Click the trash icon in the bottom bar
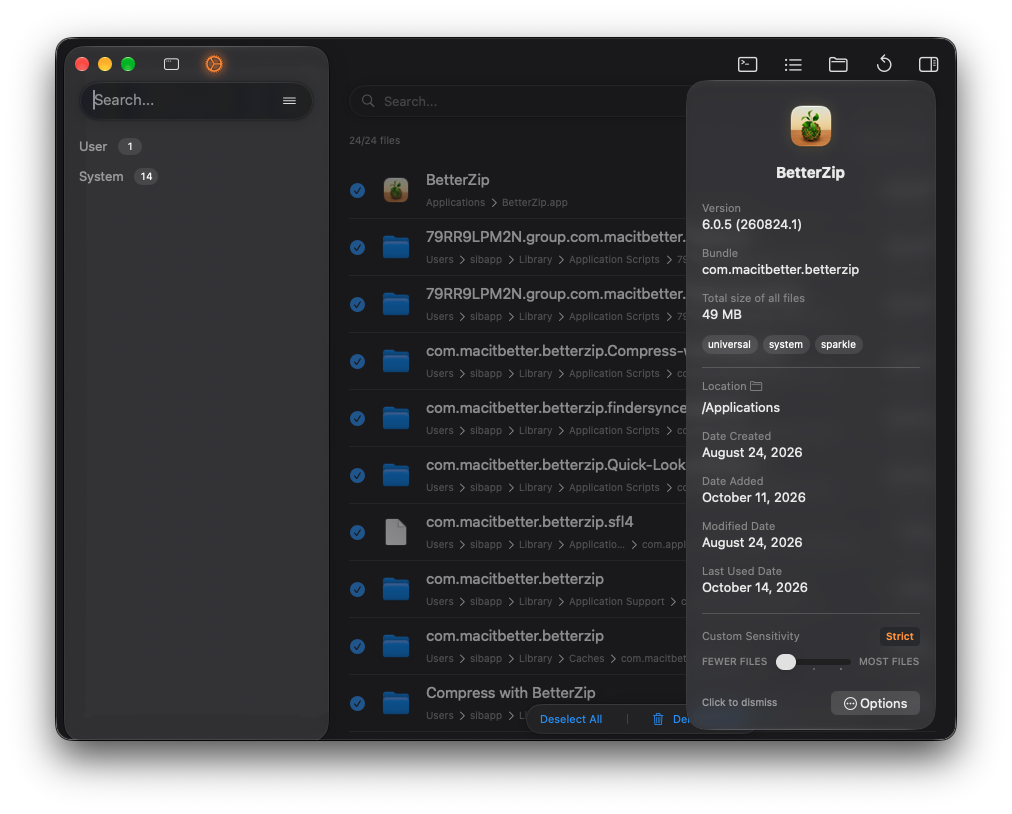The width and height of the screenshot is (1012, 814). 658,719
